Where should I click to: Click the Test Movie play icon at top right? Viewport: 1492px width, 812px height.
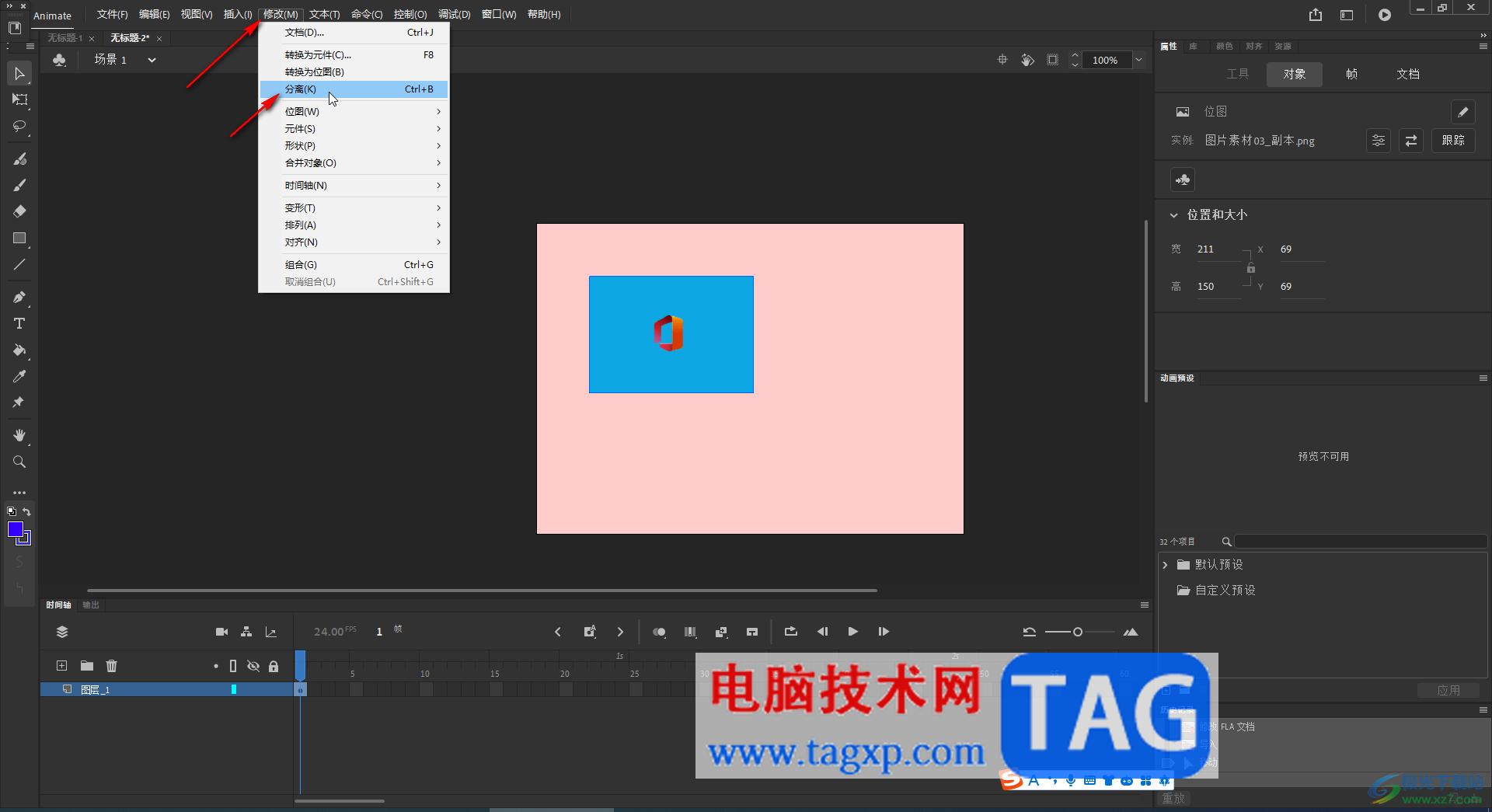point(1385,15)
